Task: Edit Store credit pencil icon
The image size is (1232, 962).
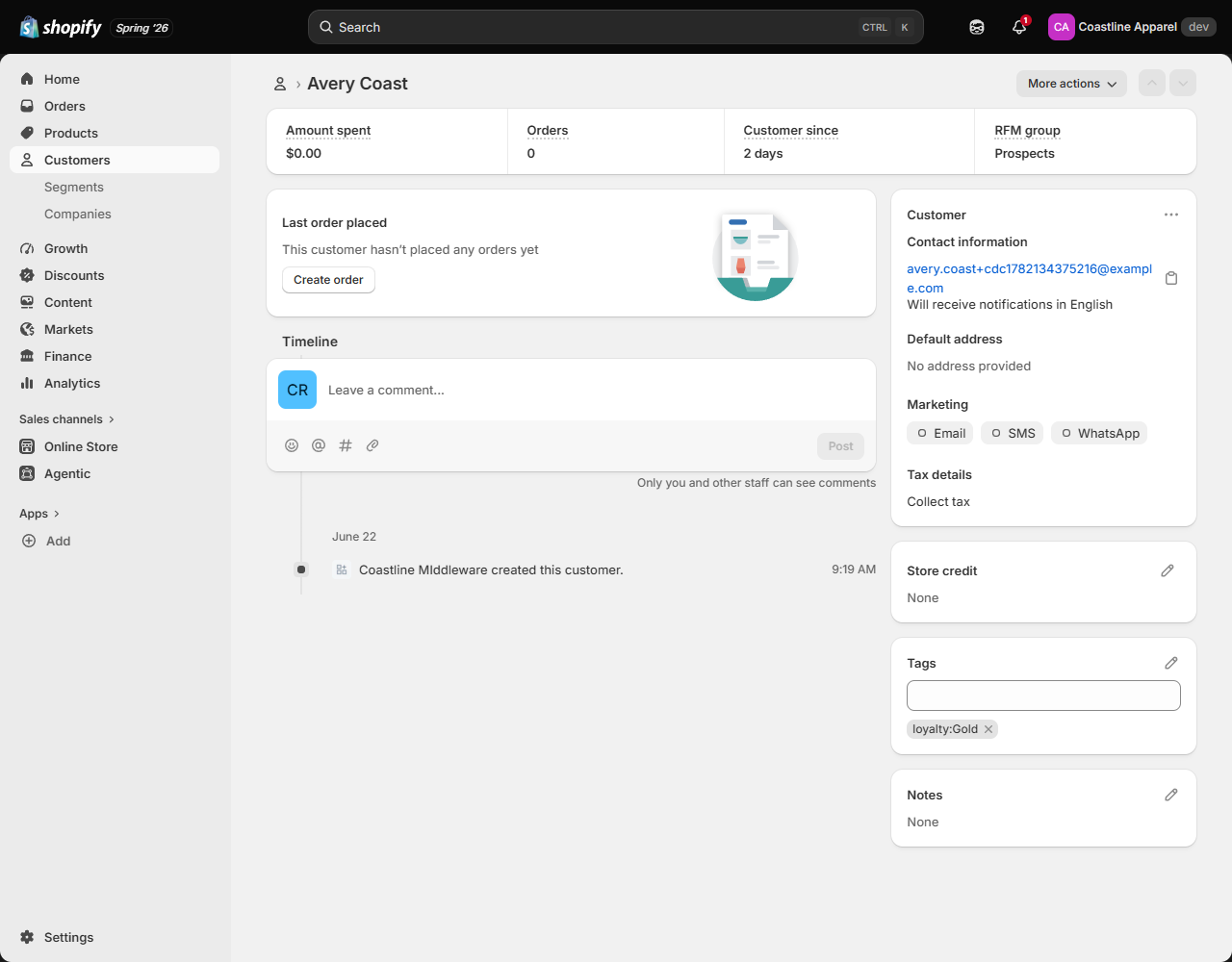Action: pos(1168,570)
